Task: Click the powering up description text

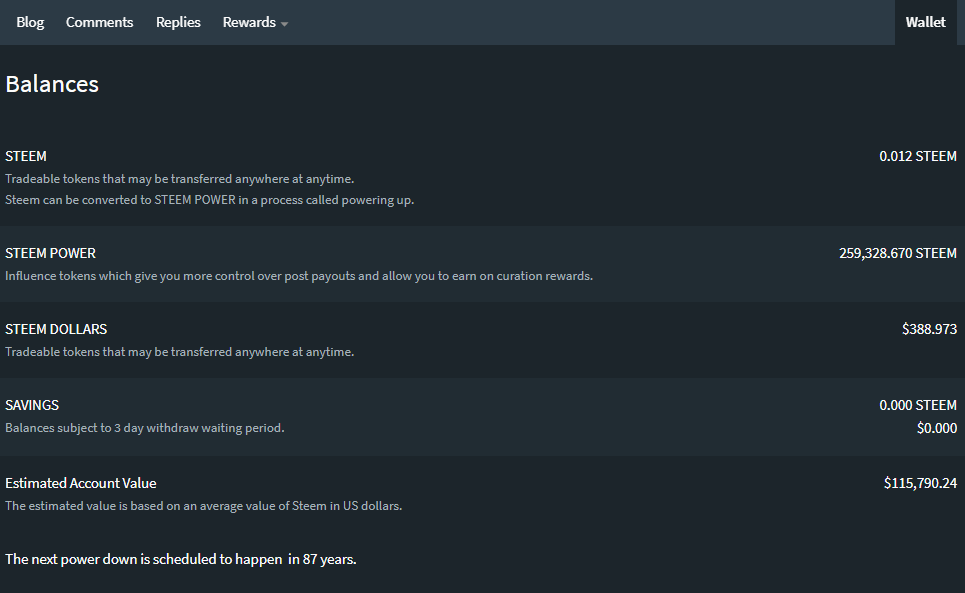Action: point(209,199)
